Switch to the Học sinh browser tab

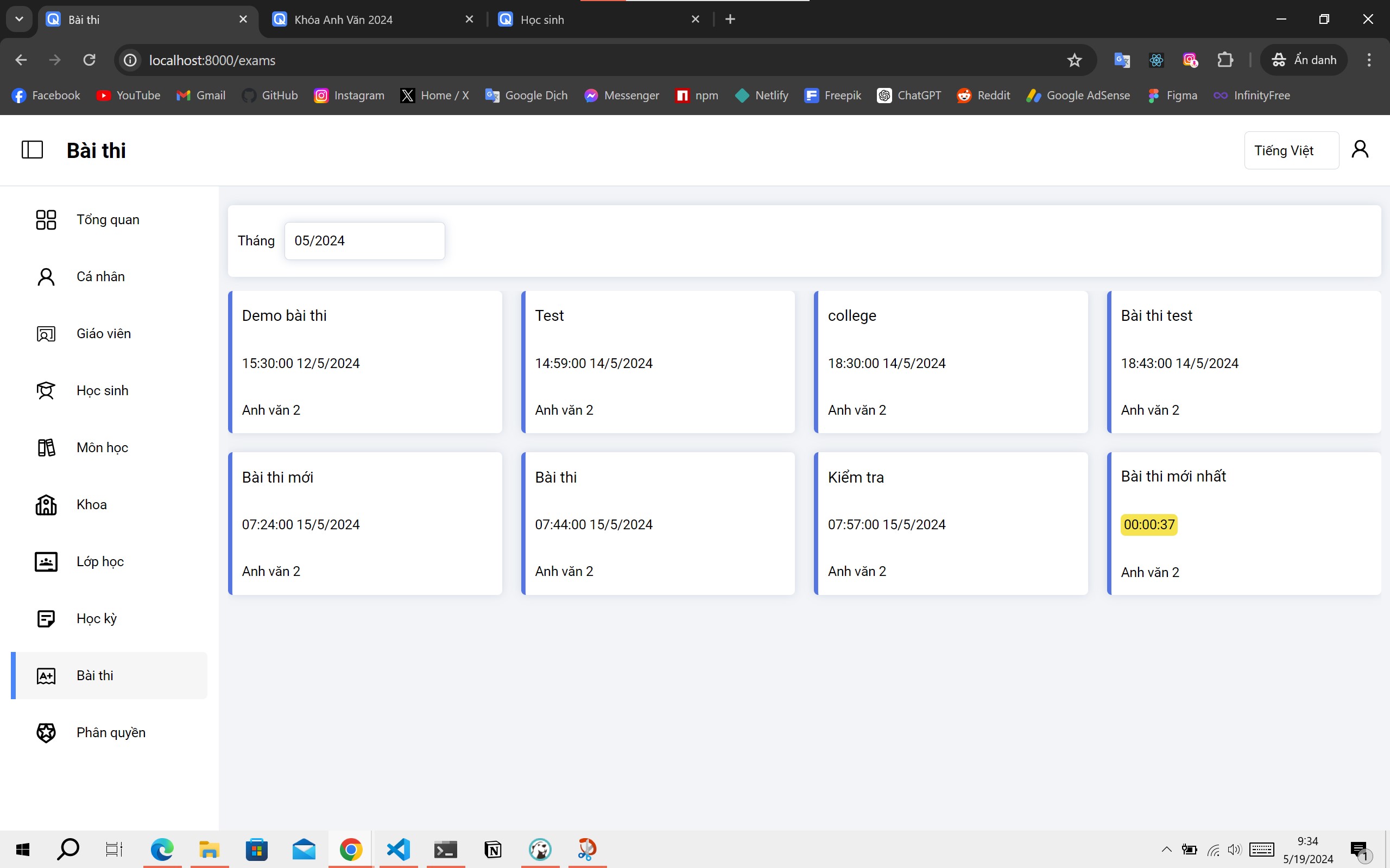point(541,20)
